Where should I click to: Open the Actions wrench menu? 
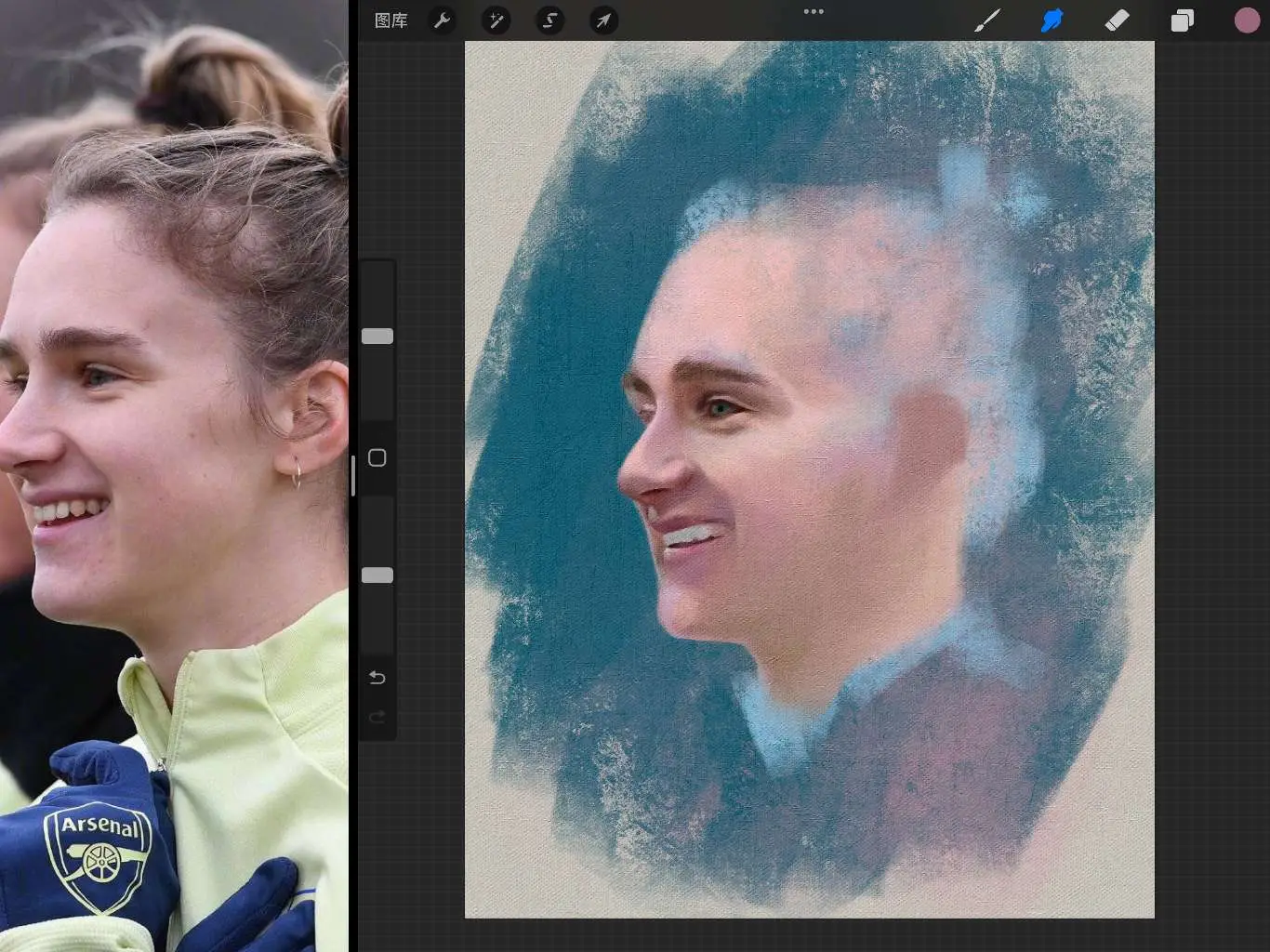(443, 20)
